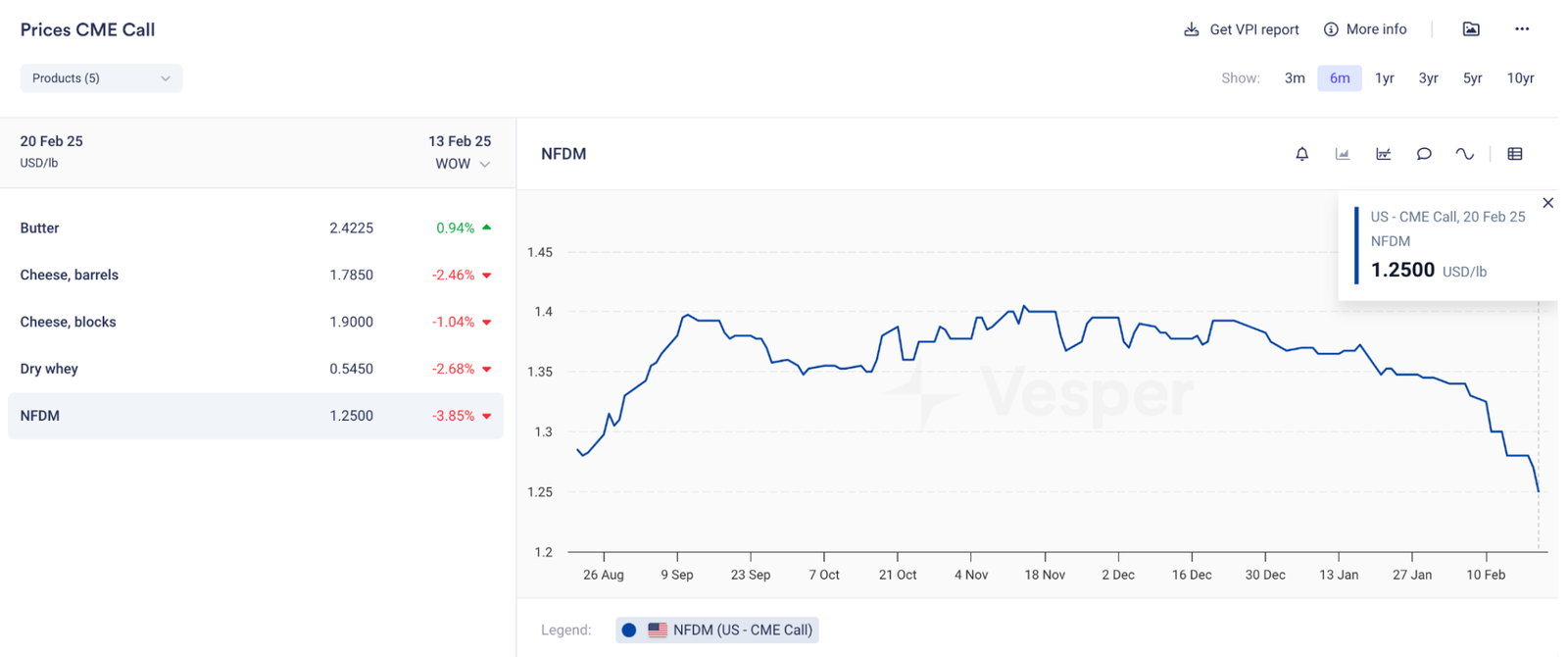The width and height of the screenshot is (1568, 657).
Task: Select the 3m time range
Action: click(x=1295, y=78)
